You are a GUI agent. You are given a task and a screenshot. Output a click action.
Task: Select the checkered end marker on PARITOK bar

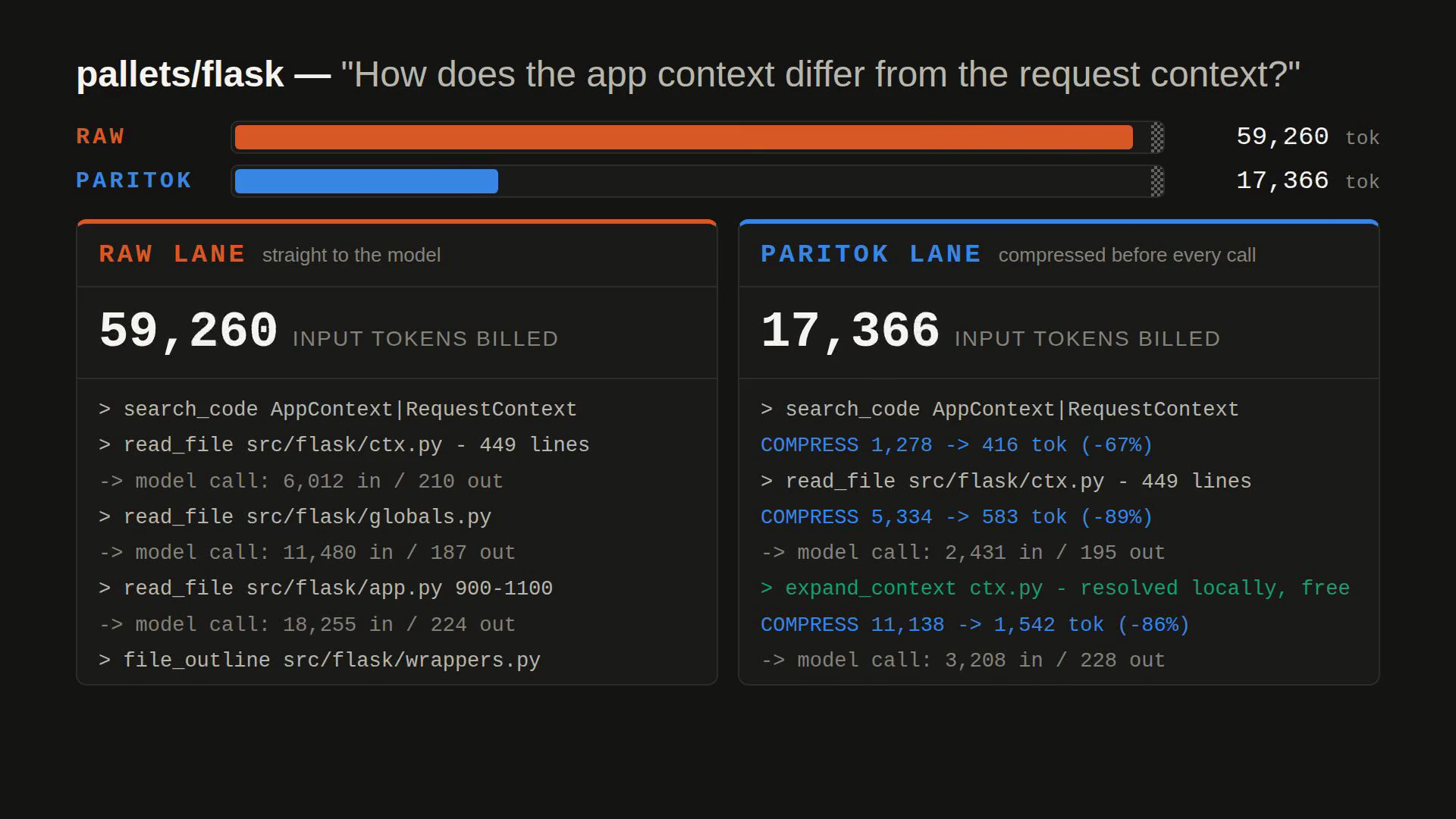tap(1156, 181)
